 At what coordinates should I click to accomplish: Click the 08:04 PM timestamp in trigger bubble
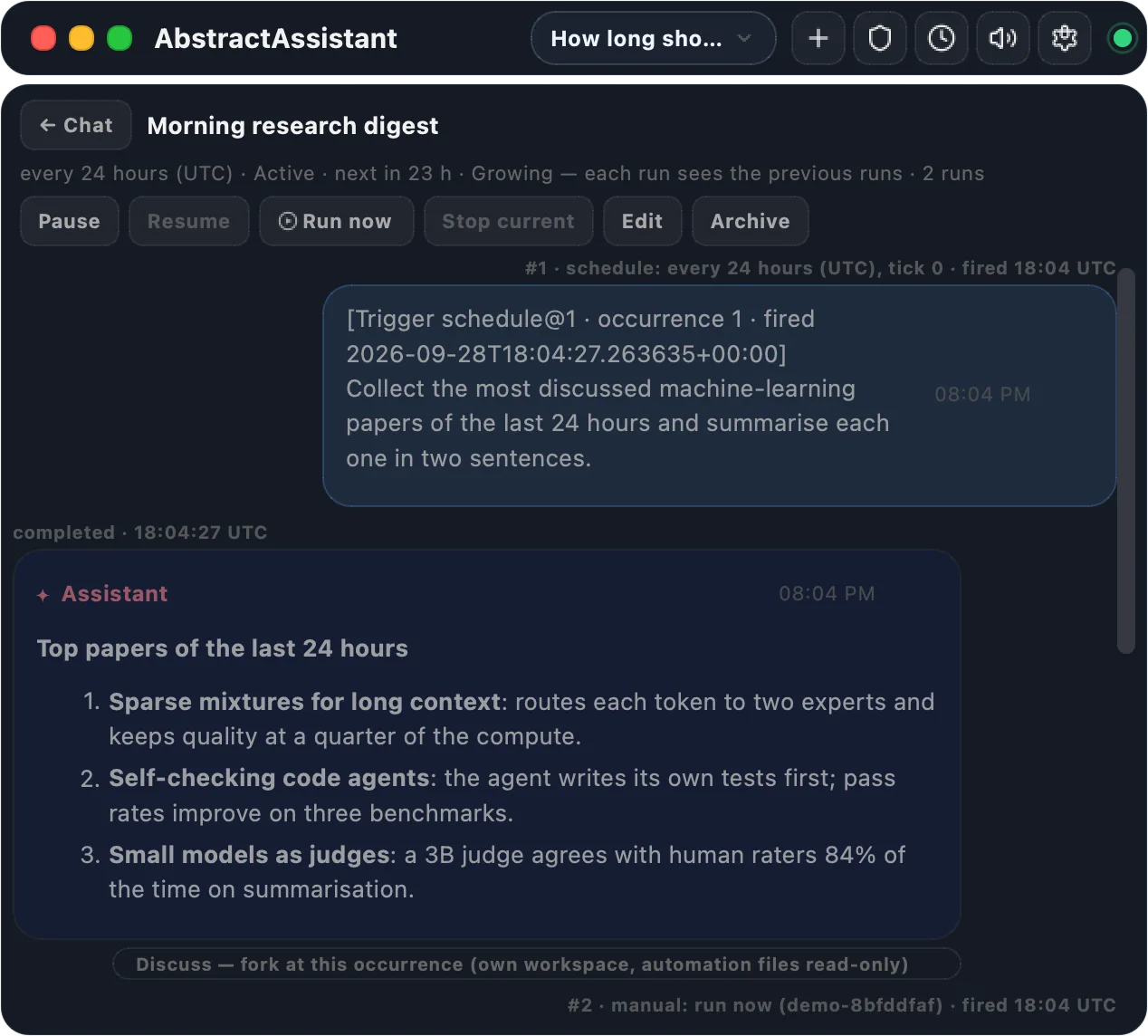pyautogui.click(x=982, y=395)
